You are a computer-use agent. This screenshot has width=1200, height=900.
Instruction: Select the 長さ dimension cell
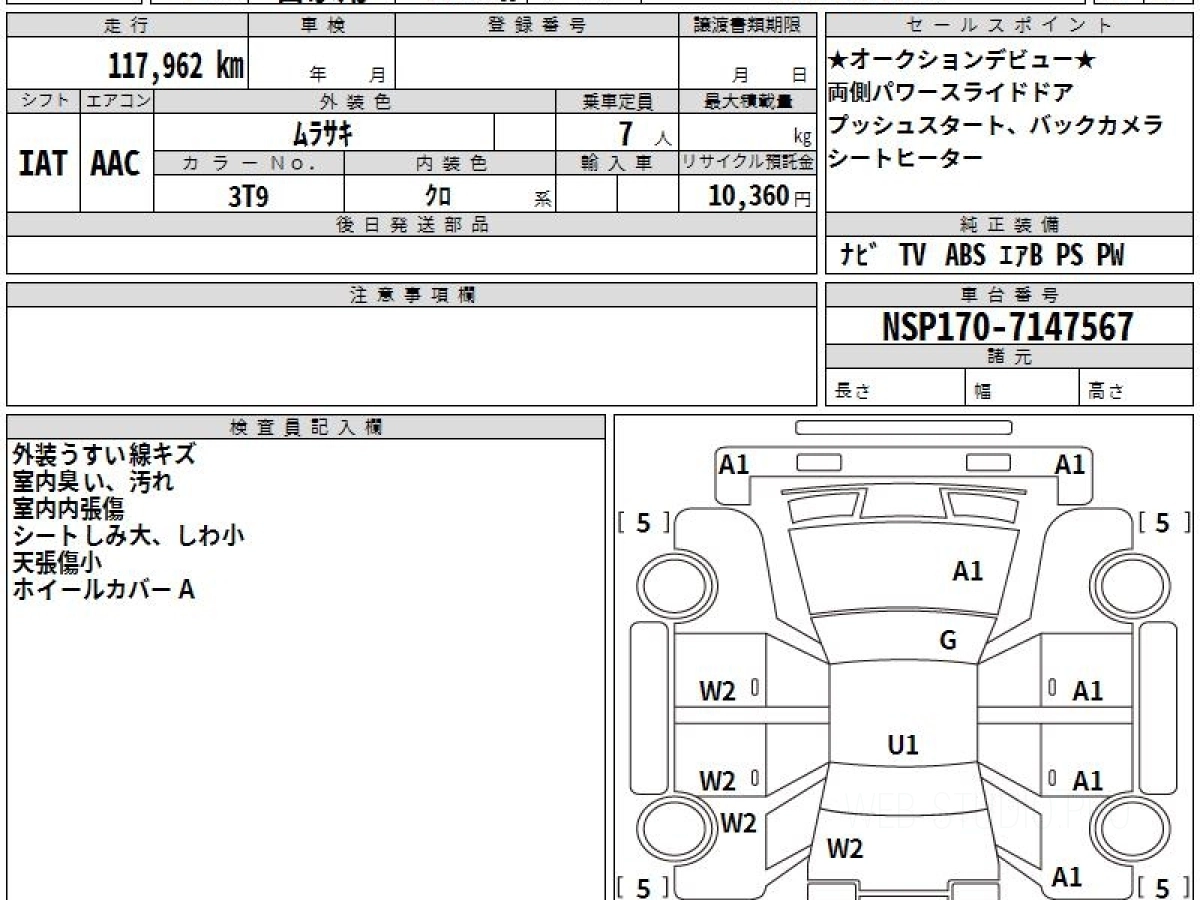pyautogui.click(x=895, y=388)
